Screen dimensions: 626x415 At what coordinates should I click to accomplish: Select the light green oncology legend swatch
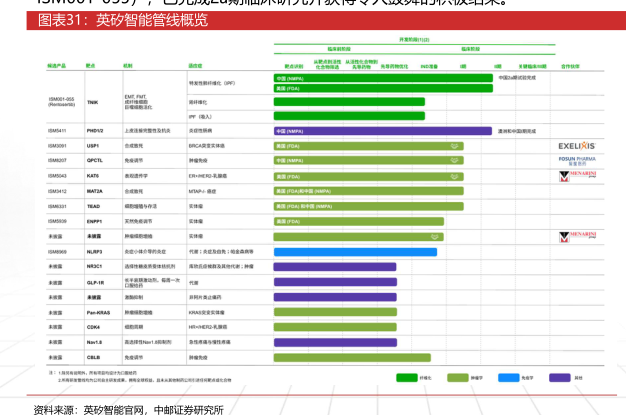point(458,378)
